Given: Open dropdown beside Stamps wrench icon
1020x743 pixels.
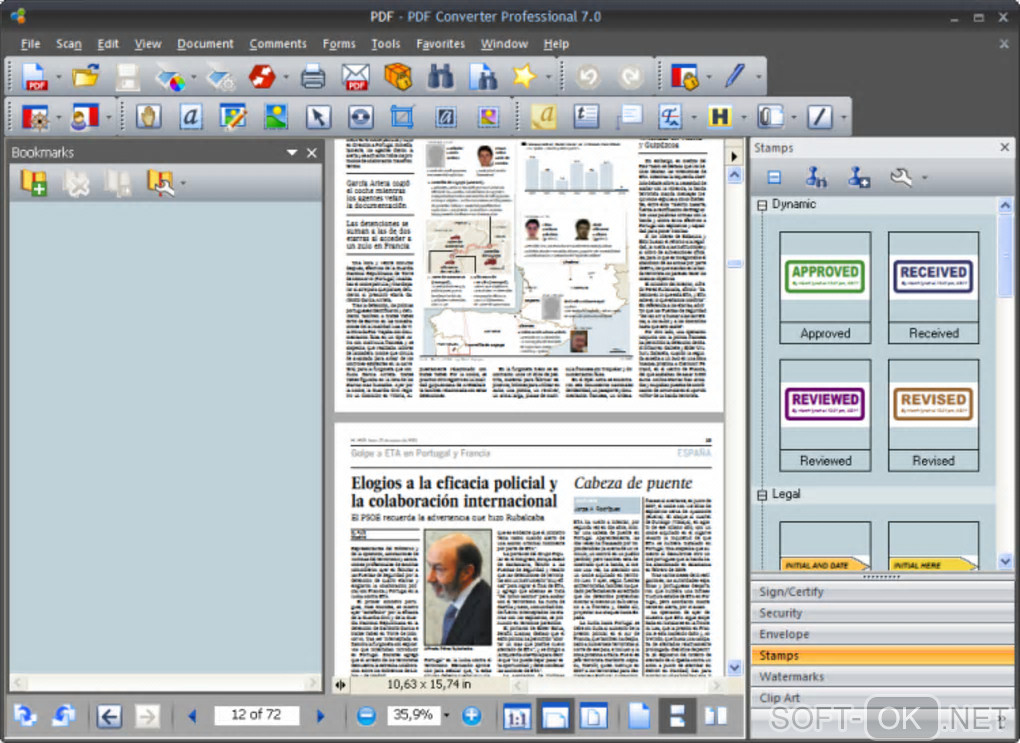Looking at the screenshot, I should click(x=924, y=177).
